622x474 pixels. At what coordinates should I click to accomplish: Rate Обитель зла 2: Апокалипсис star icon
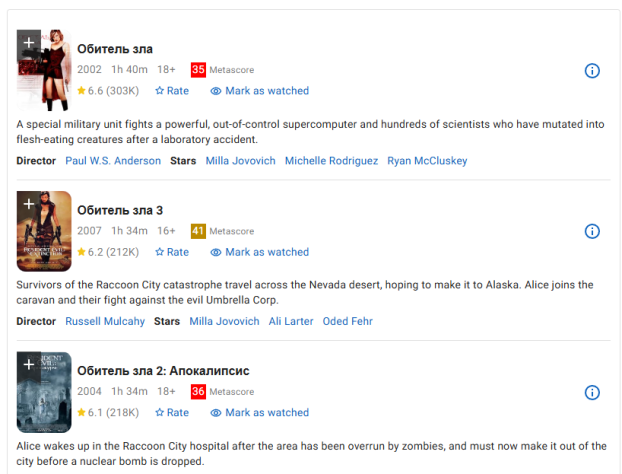point(172,413)
